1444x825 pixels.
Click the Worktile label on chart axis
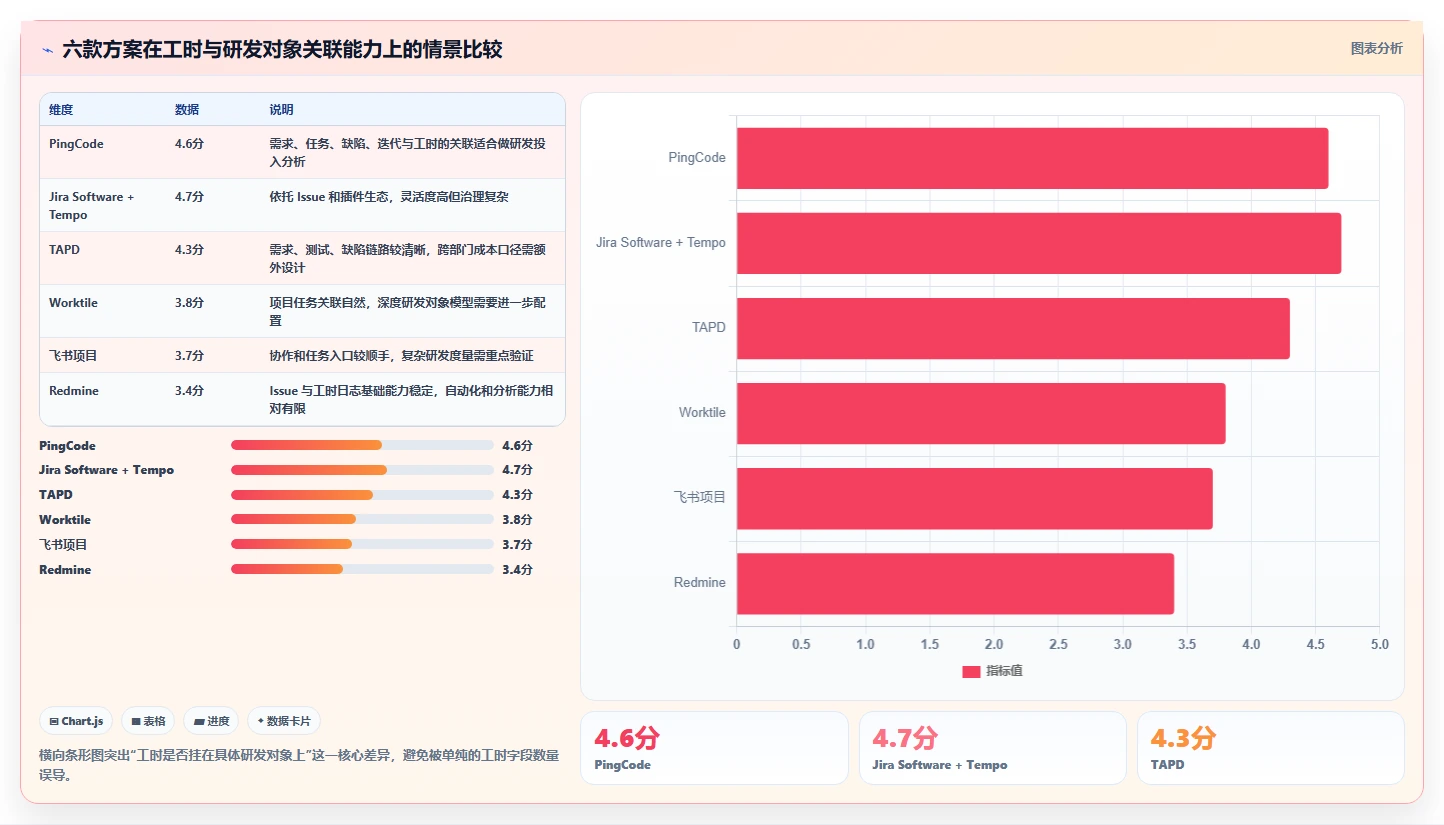(702, 413)
